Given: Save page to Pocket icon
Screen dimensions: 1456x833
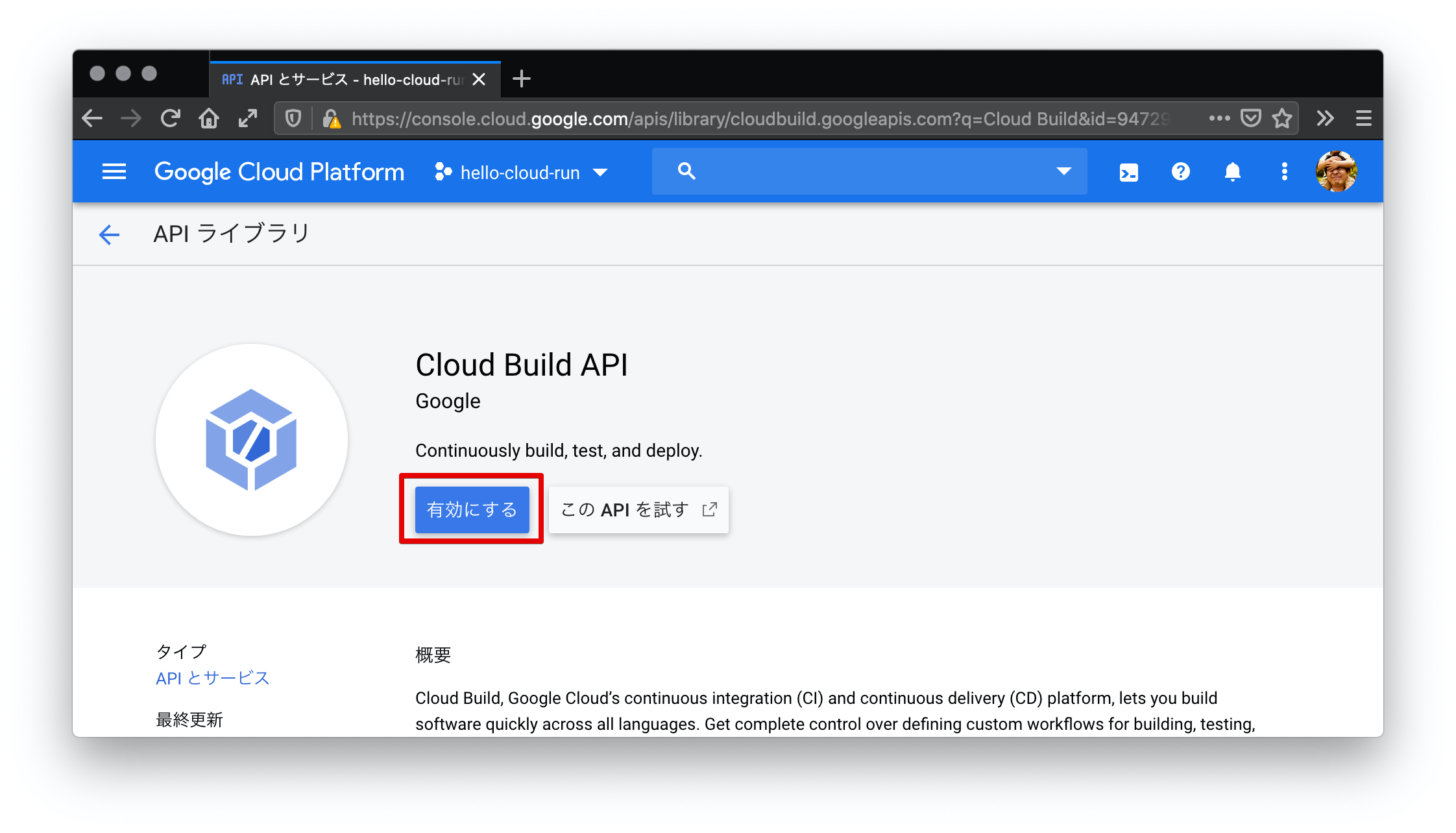Looking at the screenshot, I should (x=1250, y=118).
